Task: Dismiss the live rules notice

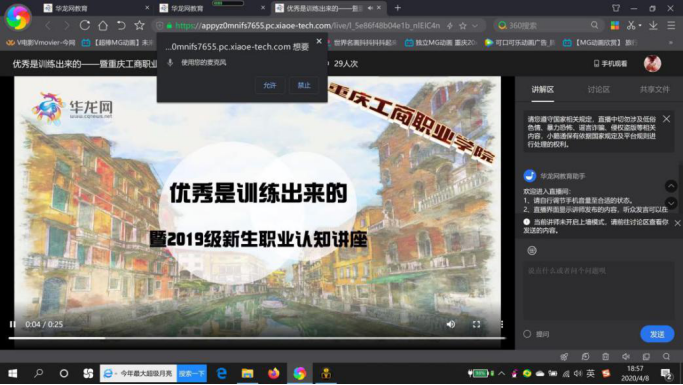Action: (x=666, y=118)
